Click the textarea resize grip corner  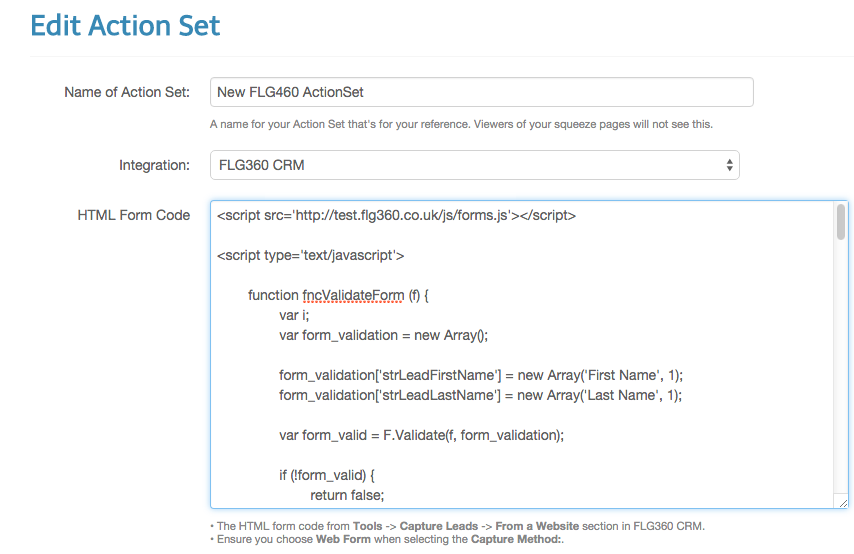[843, 503]
